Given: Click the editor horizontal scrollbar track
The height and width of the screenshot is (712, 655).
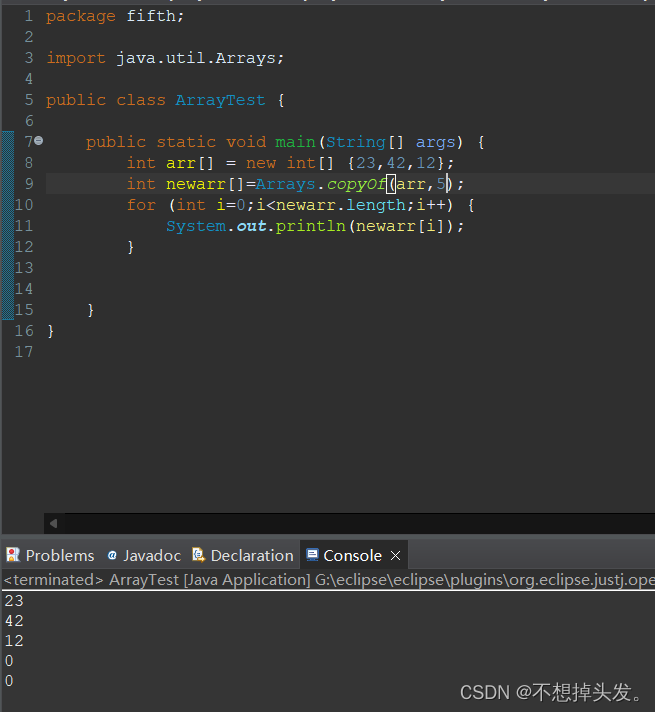Looking at the screenshot, I should pos(359,524).
